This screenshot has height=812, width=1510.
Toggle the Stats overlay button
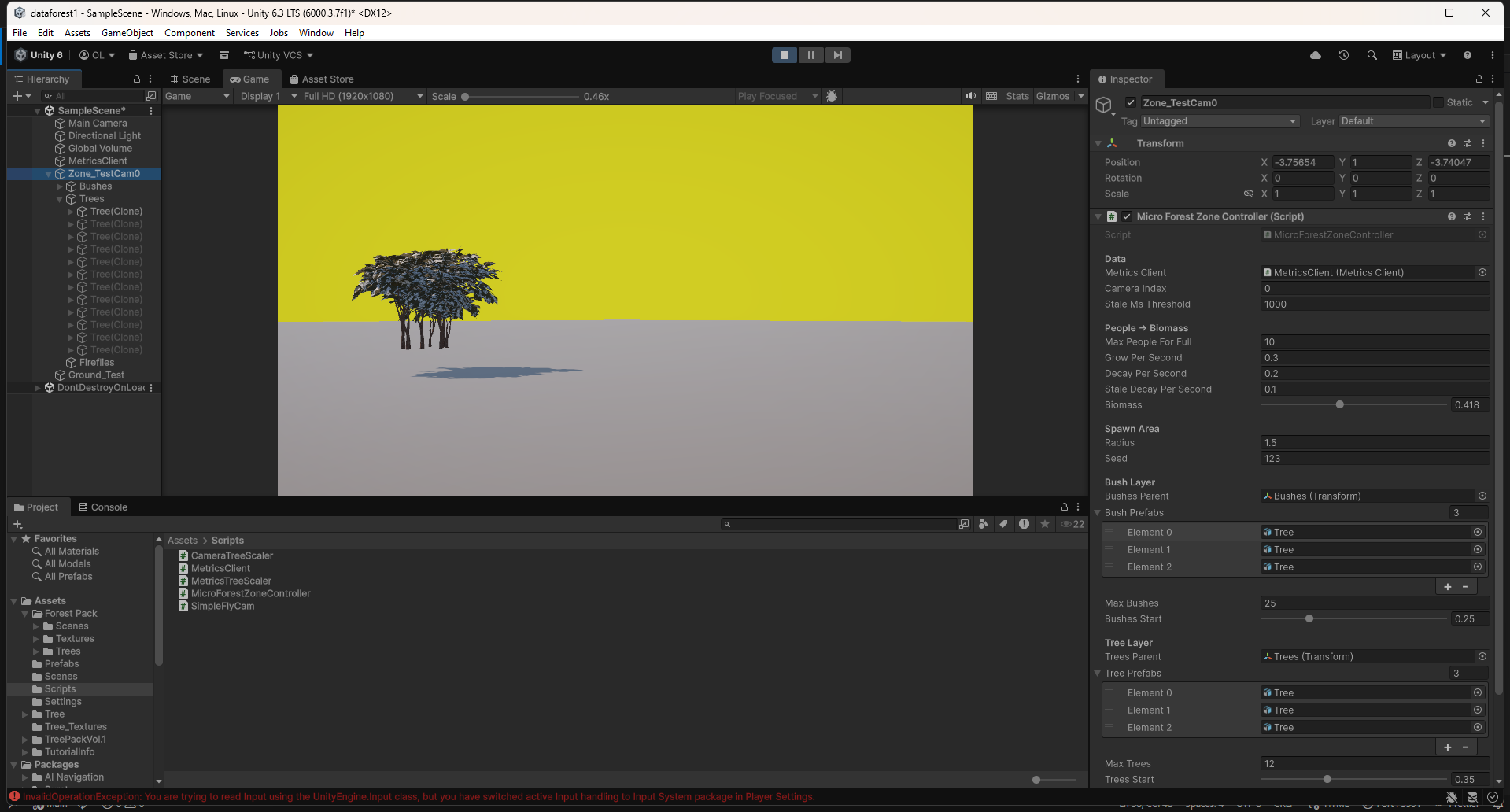click(1017, 96)
